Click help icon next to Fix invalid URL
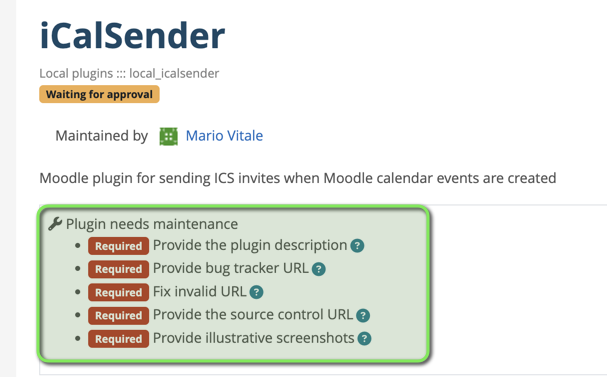607x377 pixels. 256,292
